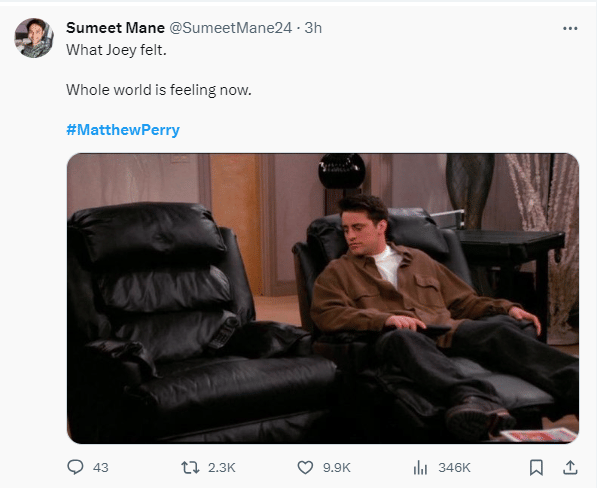Share the tweet via the share icon

coord(570,467)
